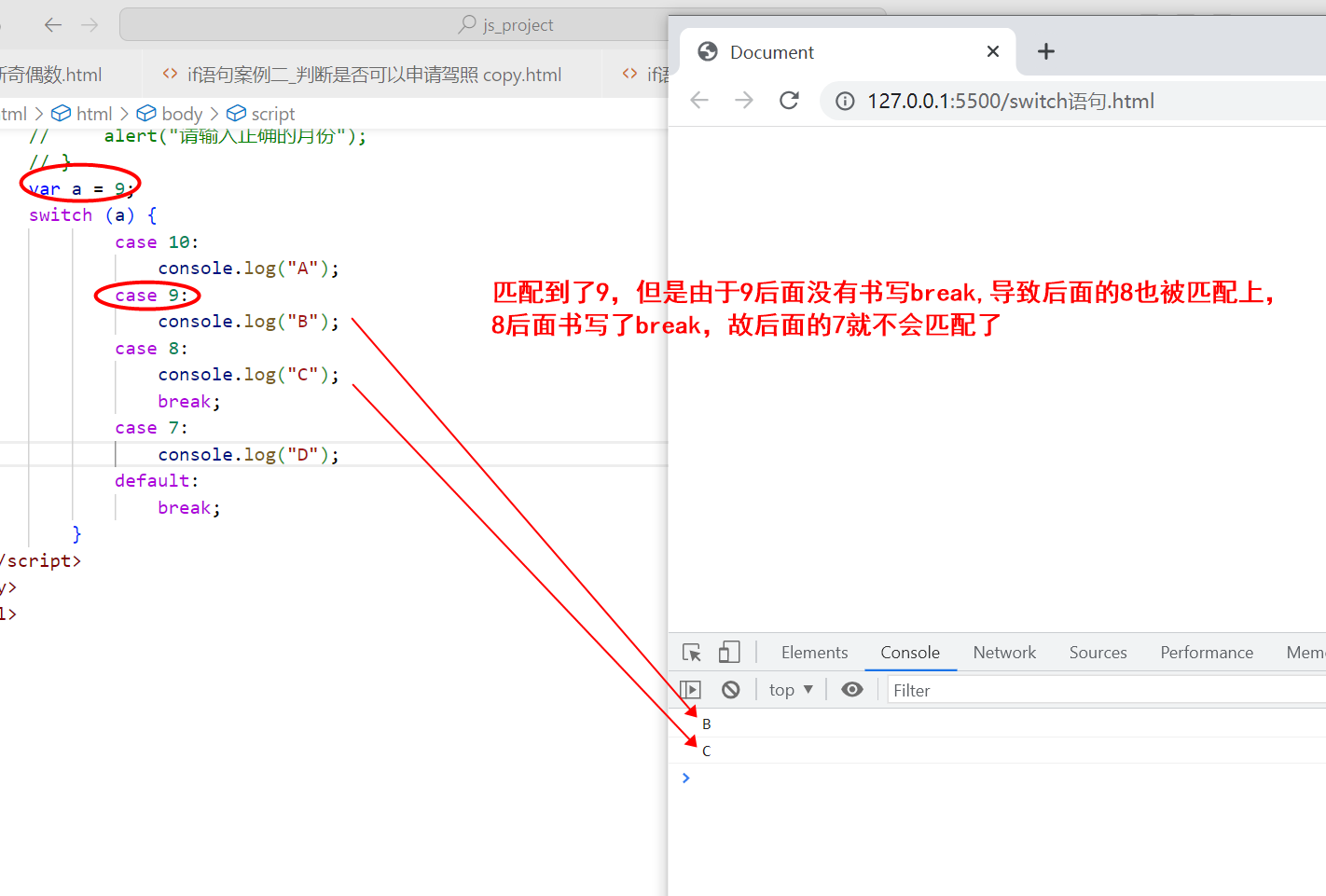Click the console prompt arrow to type code

pos(686,778)
